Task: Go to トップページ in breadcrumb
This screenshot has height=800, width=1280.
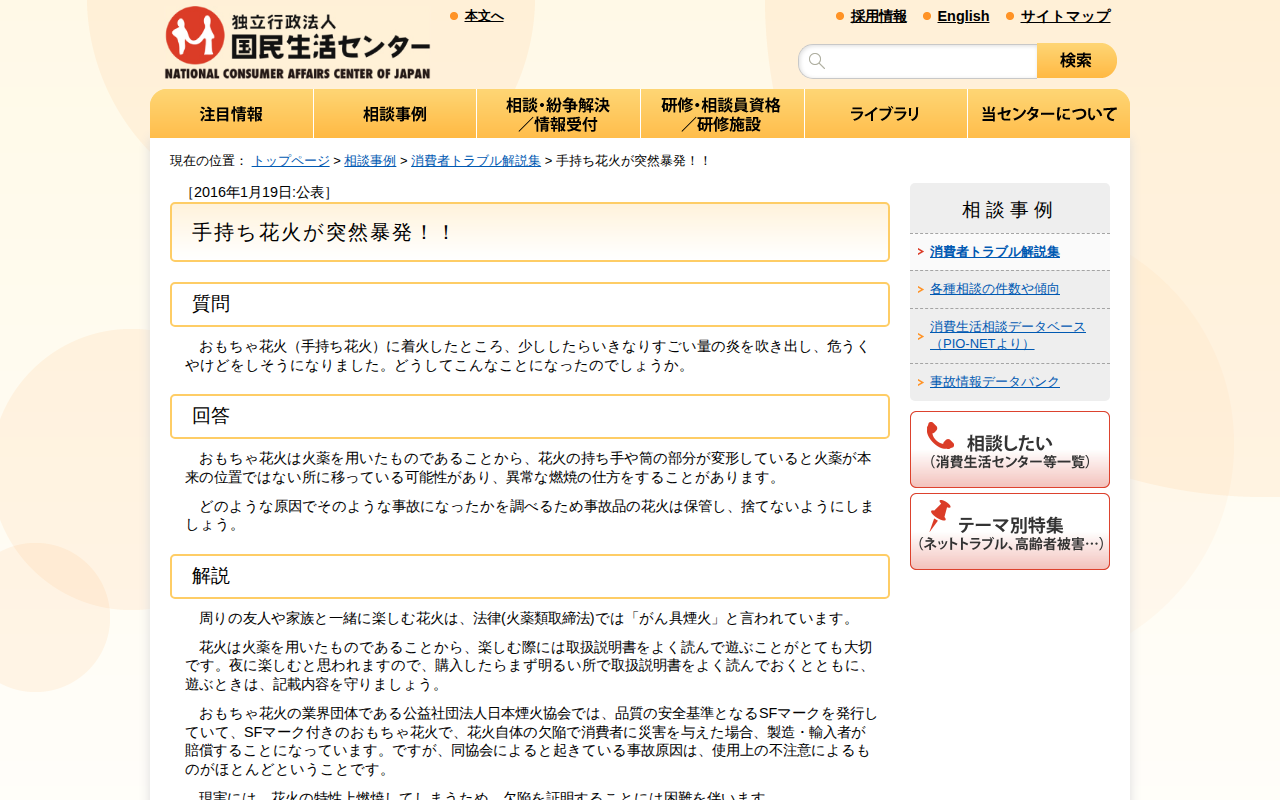Action: coord(290,161)
